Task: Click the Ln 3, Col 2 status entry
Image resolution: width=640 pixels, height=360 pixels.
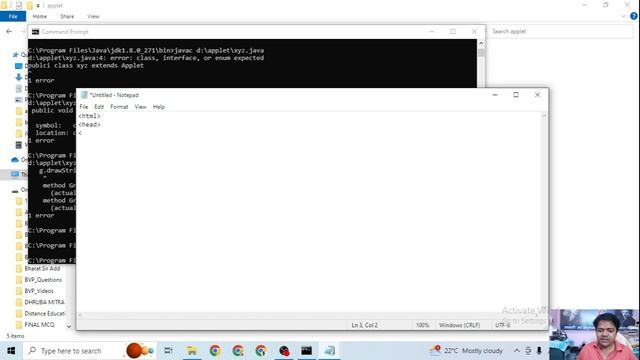Action: point(364,325)
